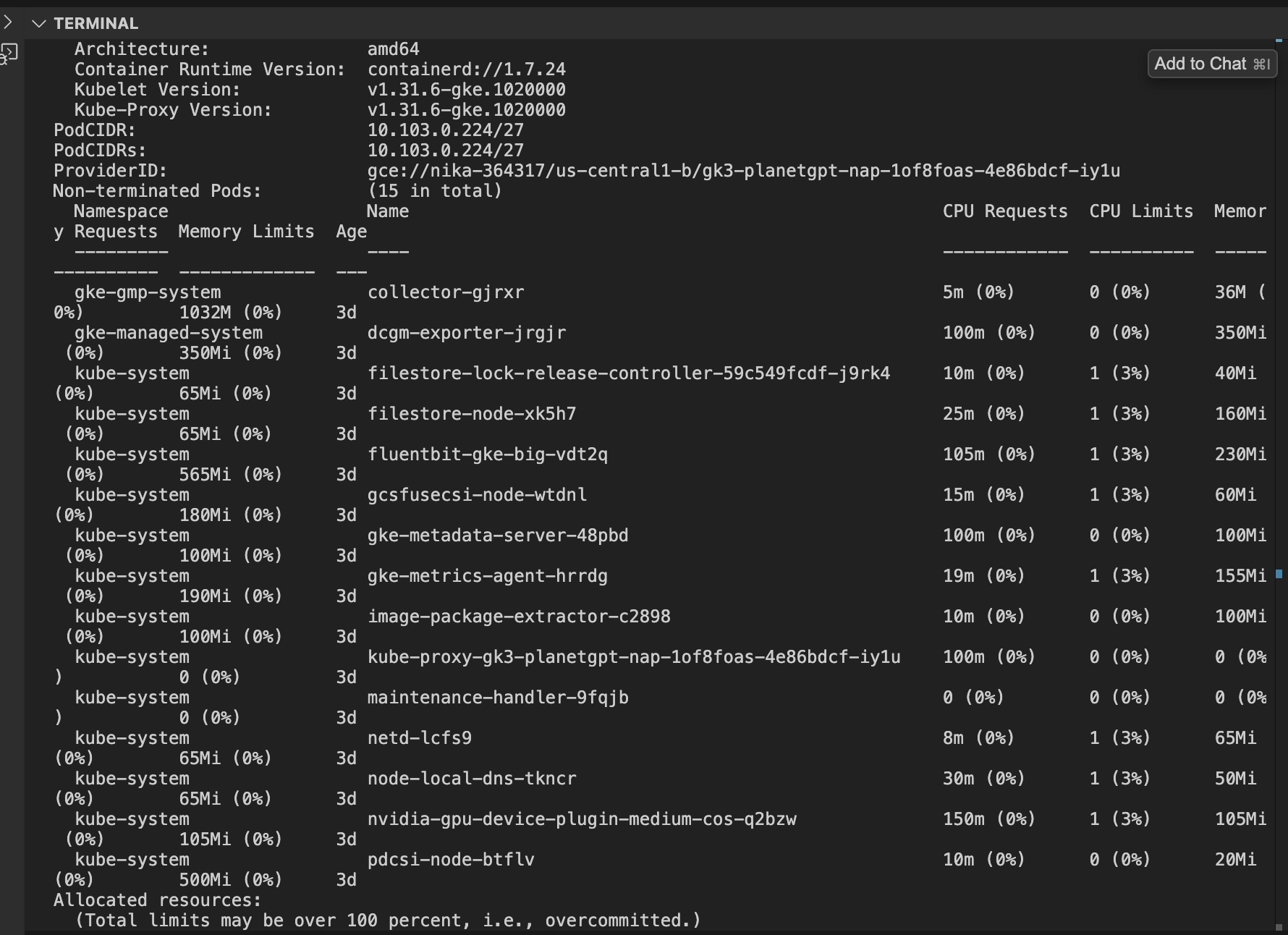Click the gke-managed-system namespace text

click(x=168, y=333)
